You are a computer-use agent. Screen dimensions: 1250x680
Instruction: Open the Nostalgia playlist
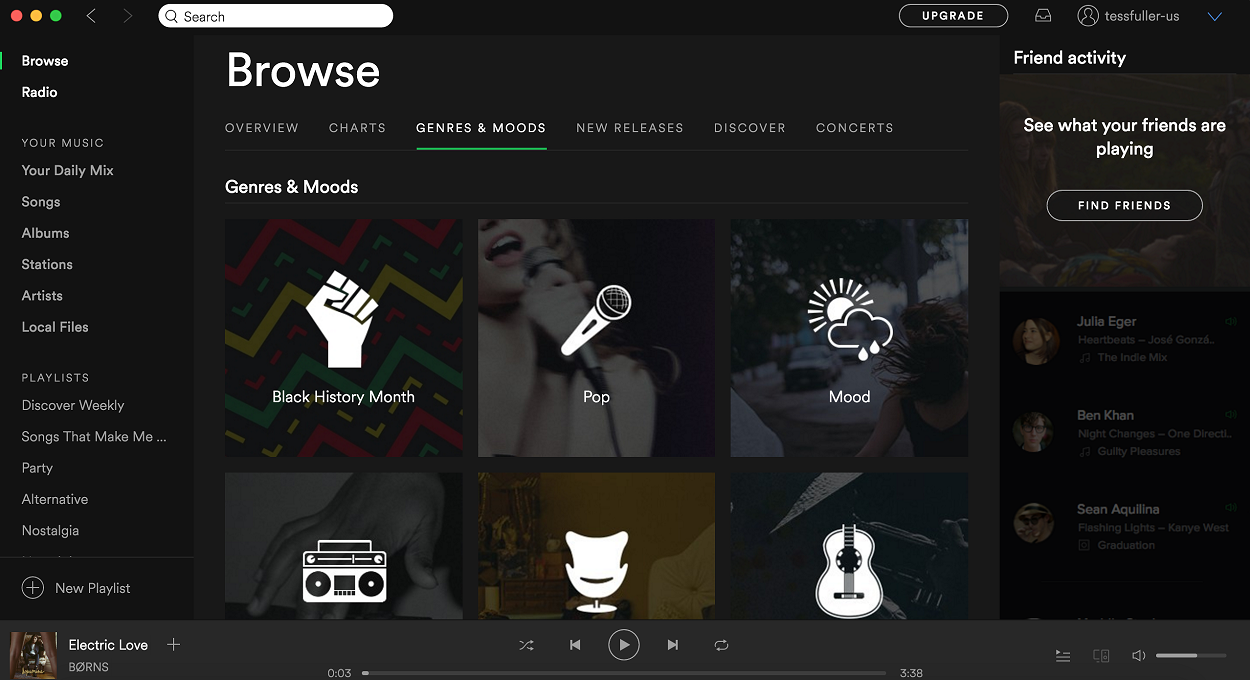pos(50,531)
